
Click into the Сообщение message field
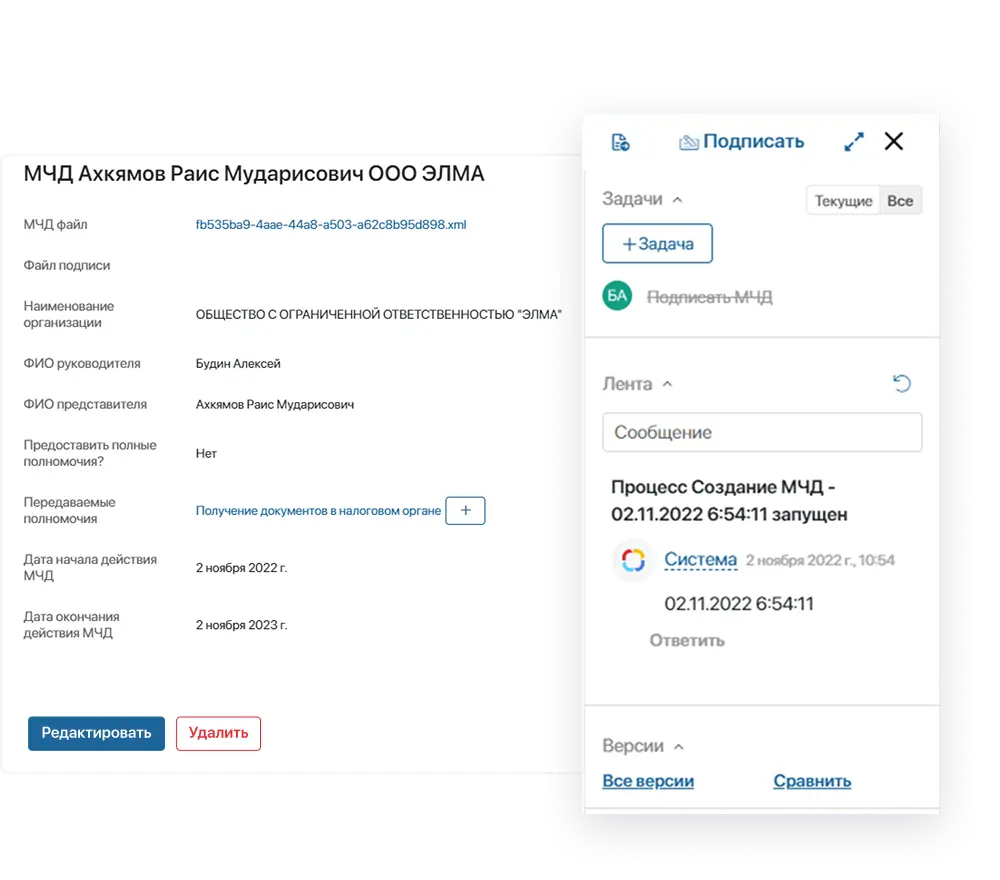pos(762,432)
